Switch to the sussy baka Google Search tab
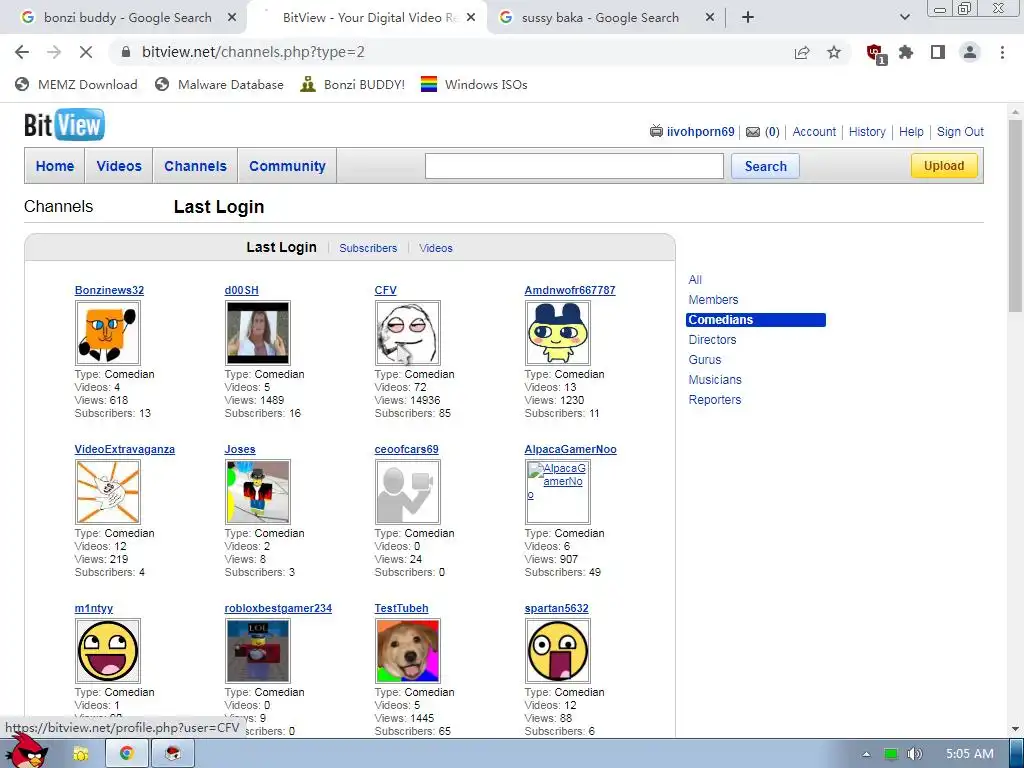 598,18
